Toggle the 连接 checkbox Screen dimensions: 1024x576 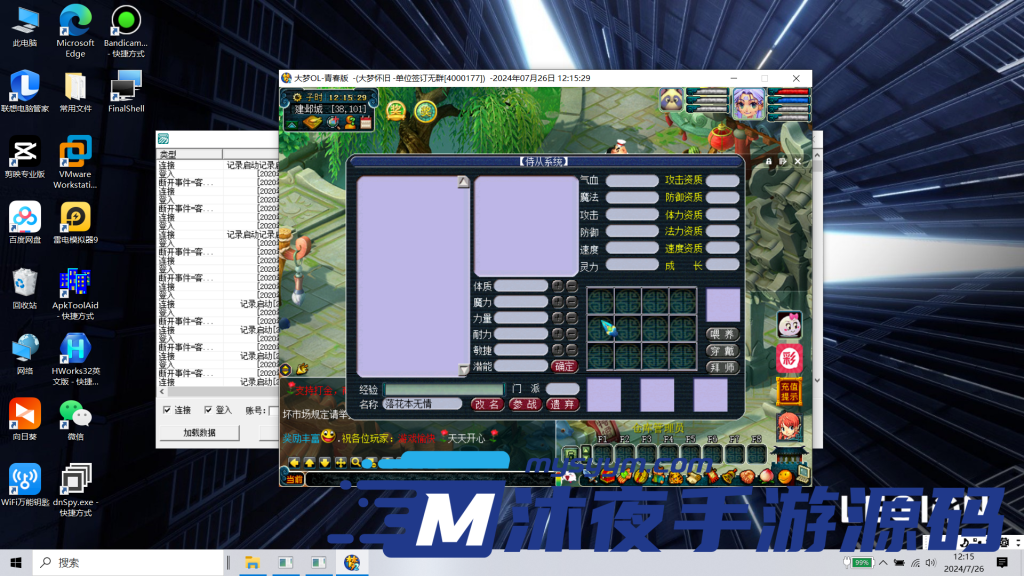click(x=167, y=410)
